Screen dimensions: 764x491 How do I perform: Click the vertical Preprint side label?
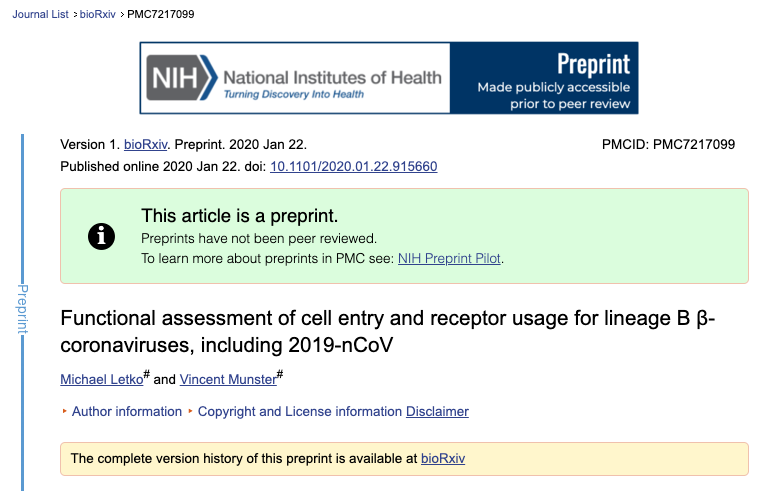(x=24, y=308)
